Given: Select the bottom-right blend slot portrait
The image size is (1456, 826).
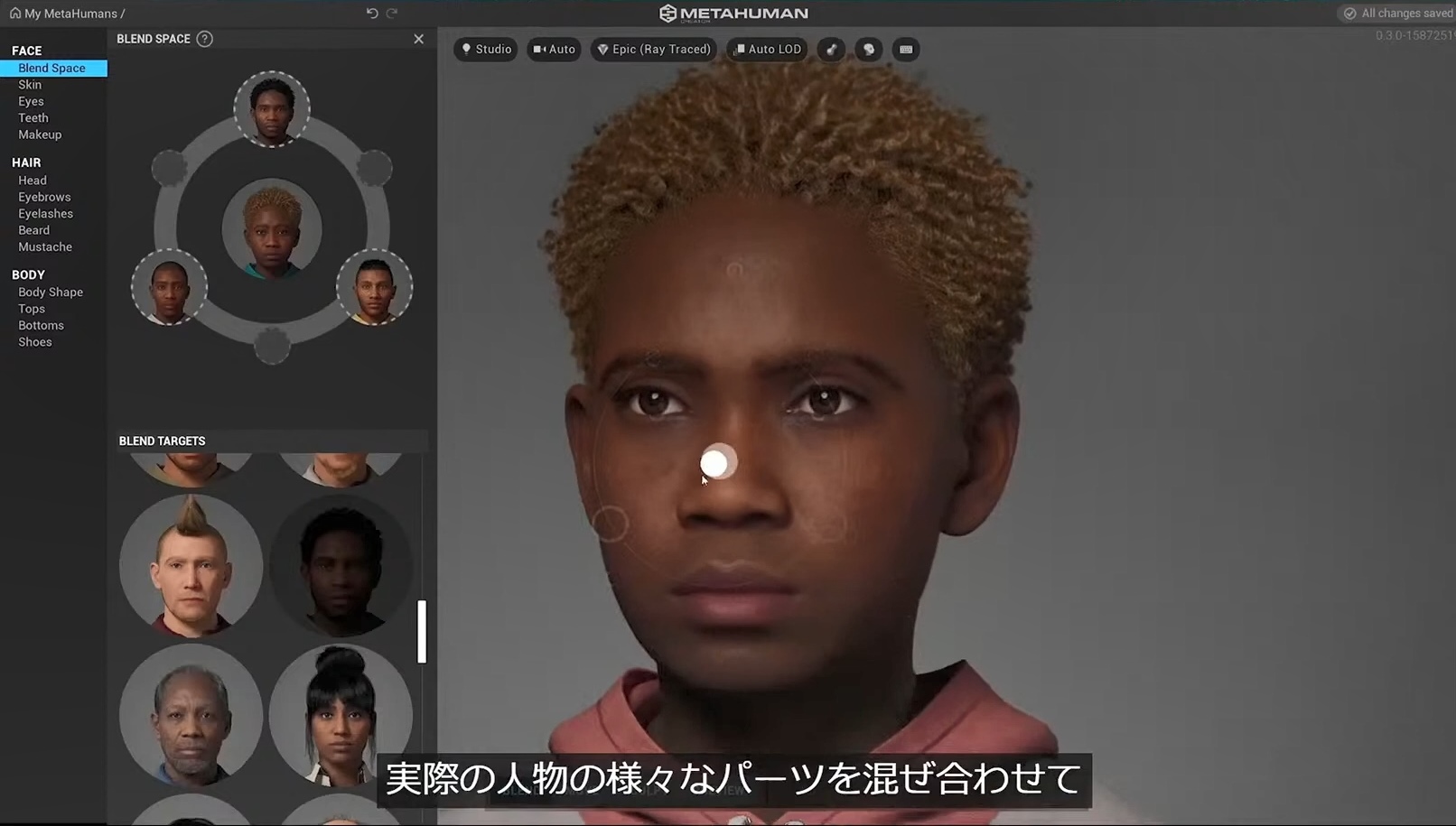Looking at the screenshot, I should [x=375, y=287].
